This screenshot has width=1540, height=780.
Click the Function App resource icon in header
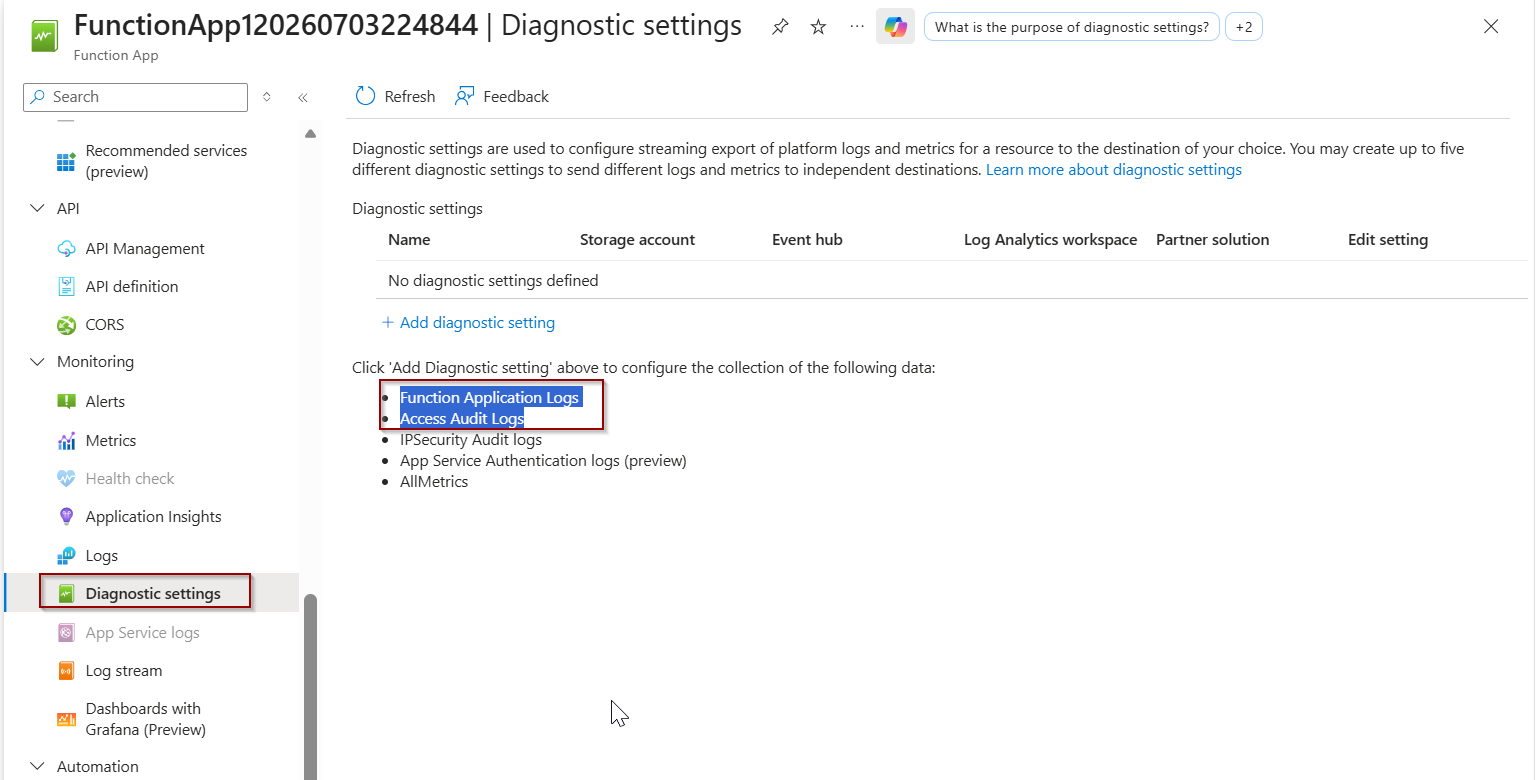[x=45, y=37]
